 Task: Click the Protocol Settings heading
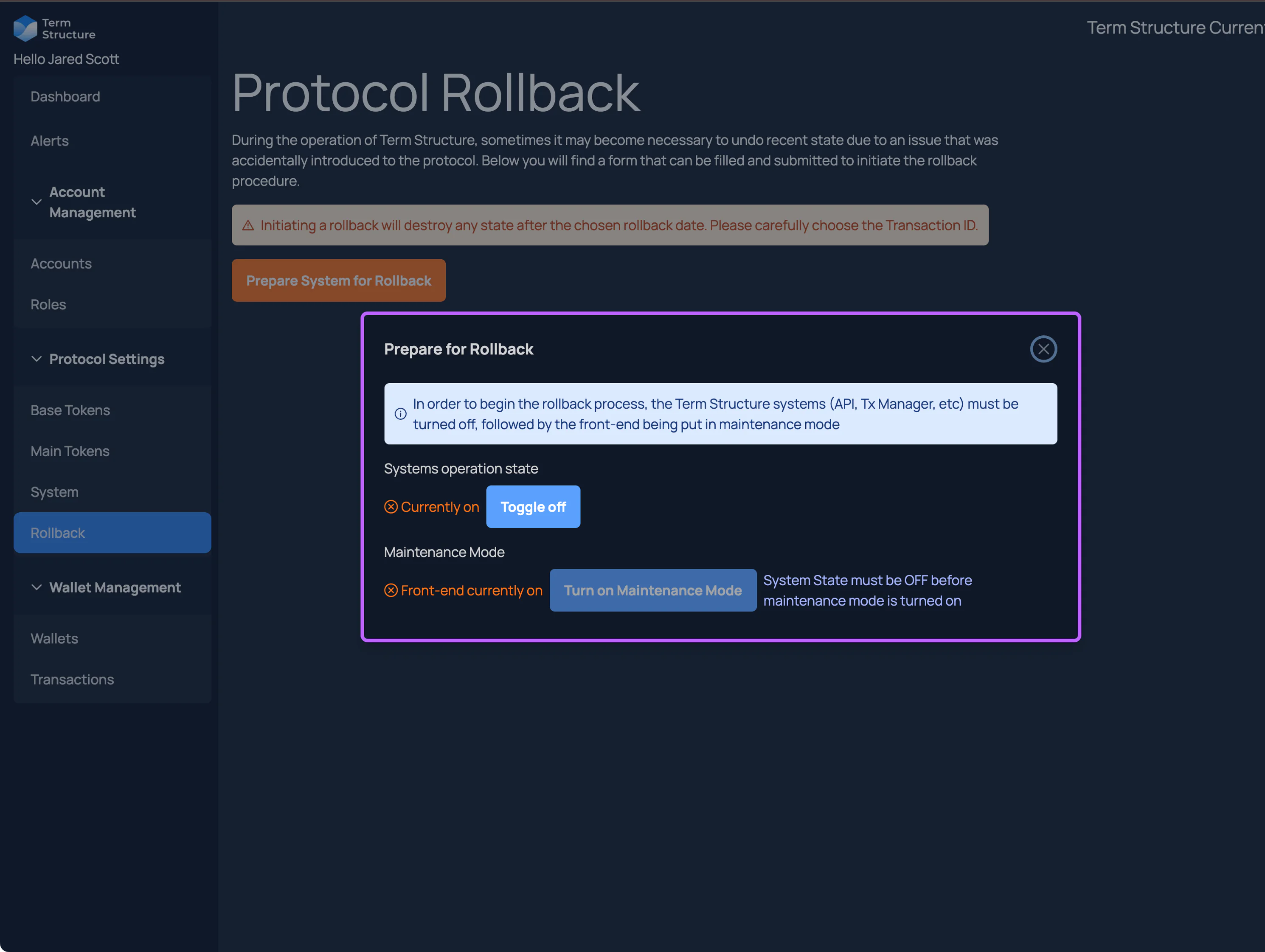point(107,359)
